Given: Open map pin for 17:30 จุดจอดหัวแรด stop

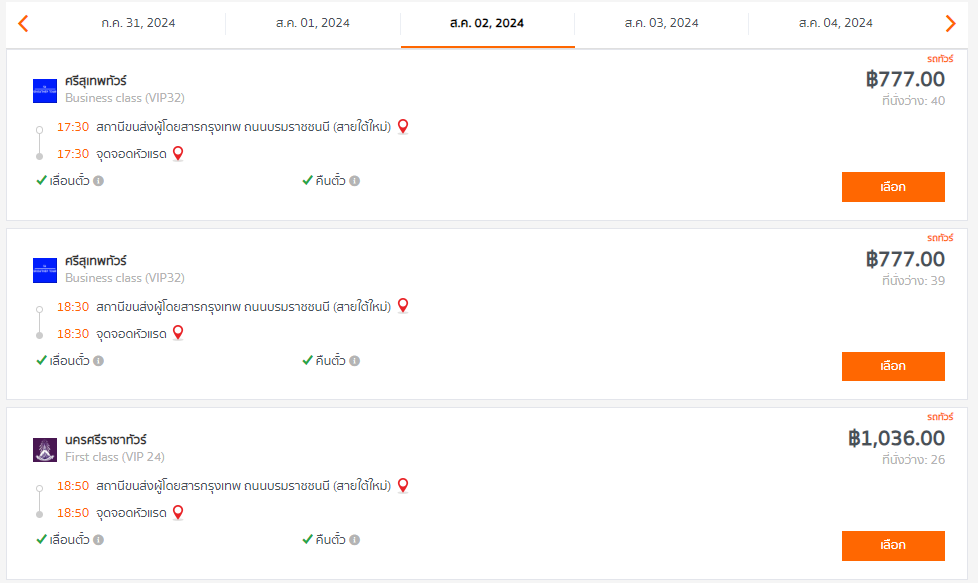Looking at the screenshot, I should click(178, 153).
